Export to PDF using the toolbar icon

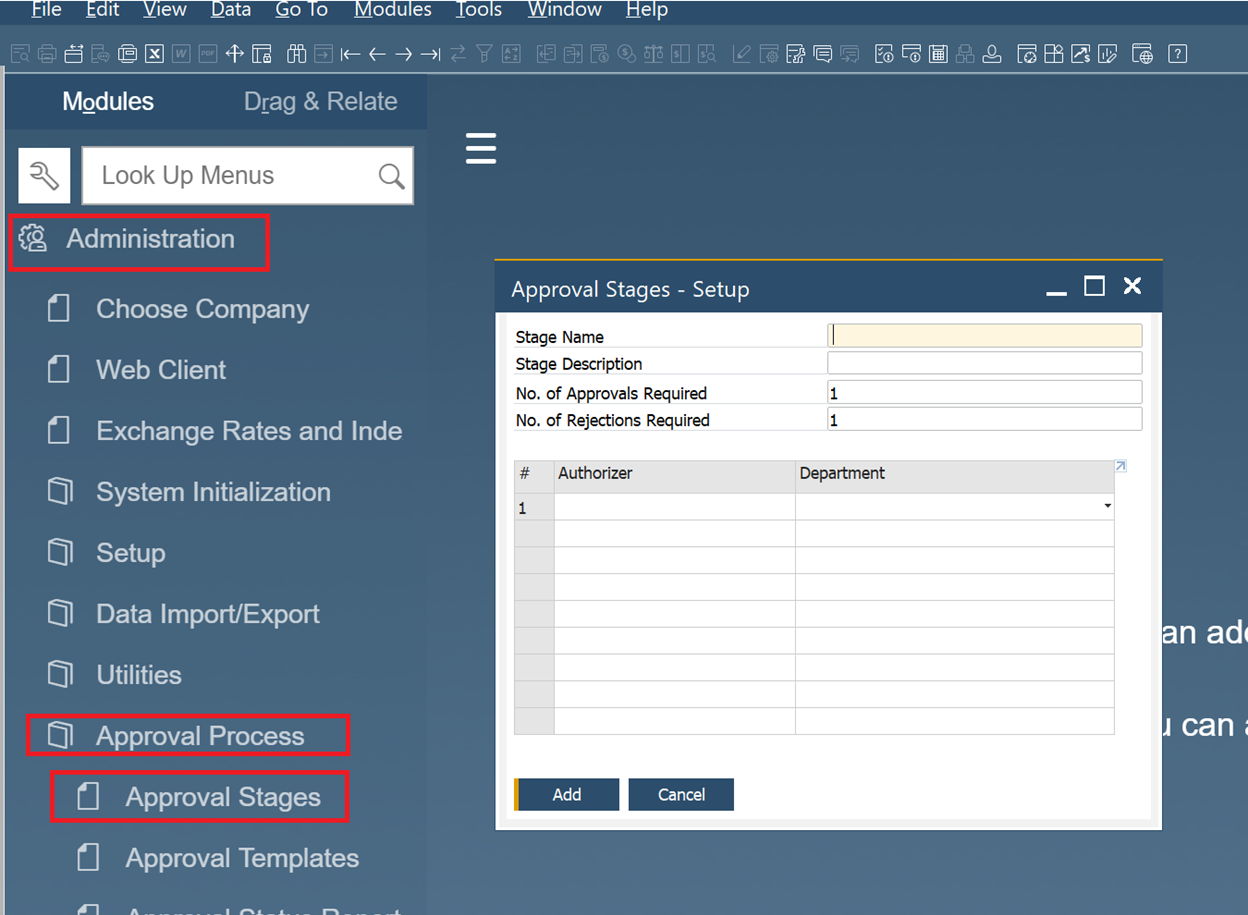coord(207,53)
